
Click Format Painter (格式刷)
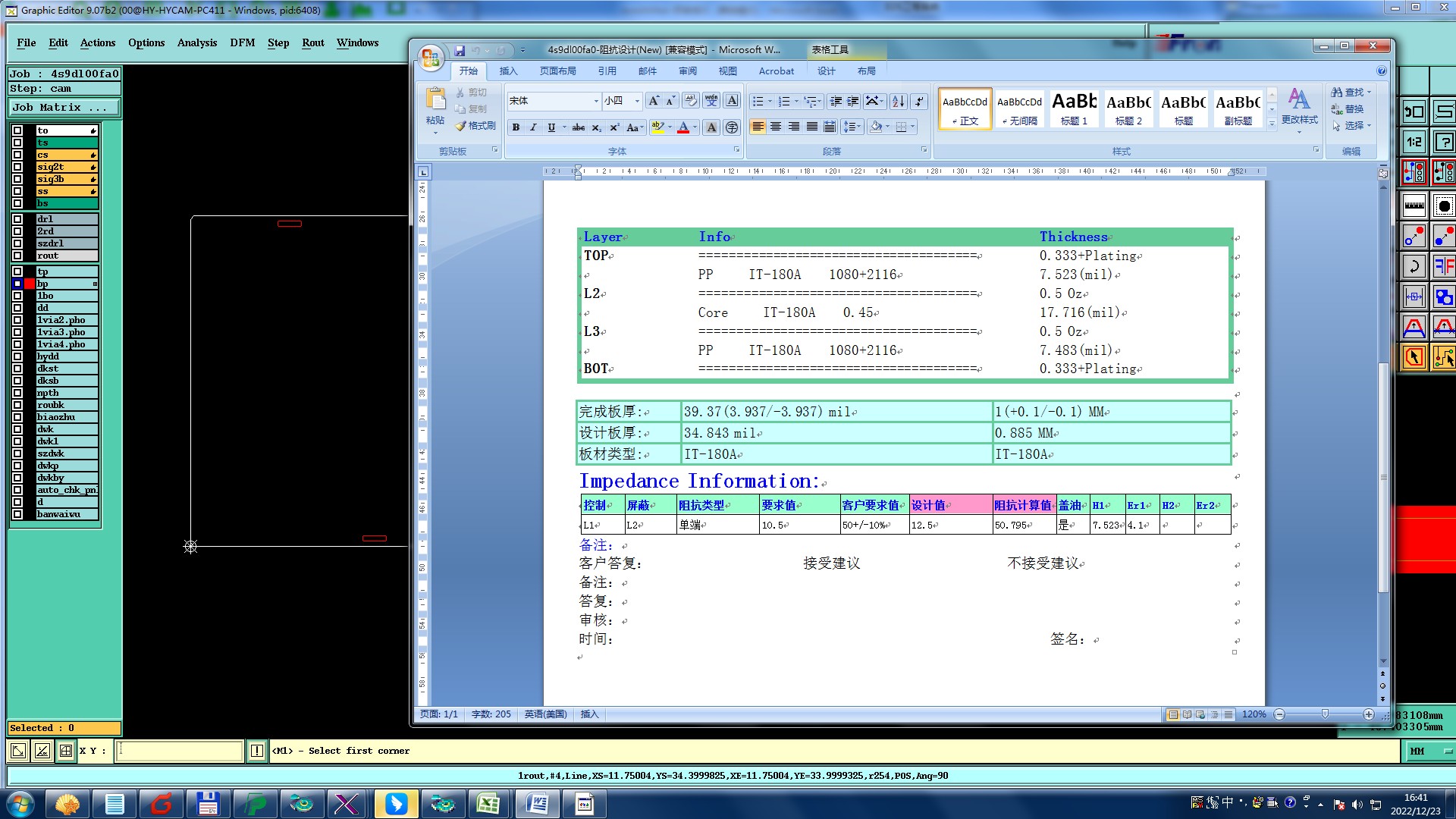click(475, 126)
